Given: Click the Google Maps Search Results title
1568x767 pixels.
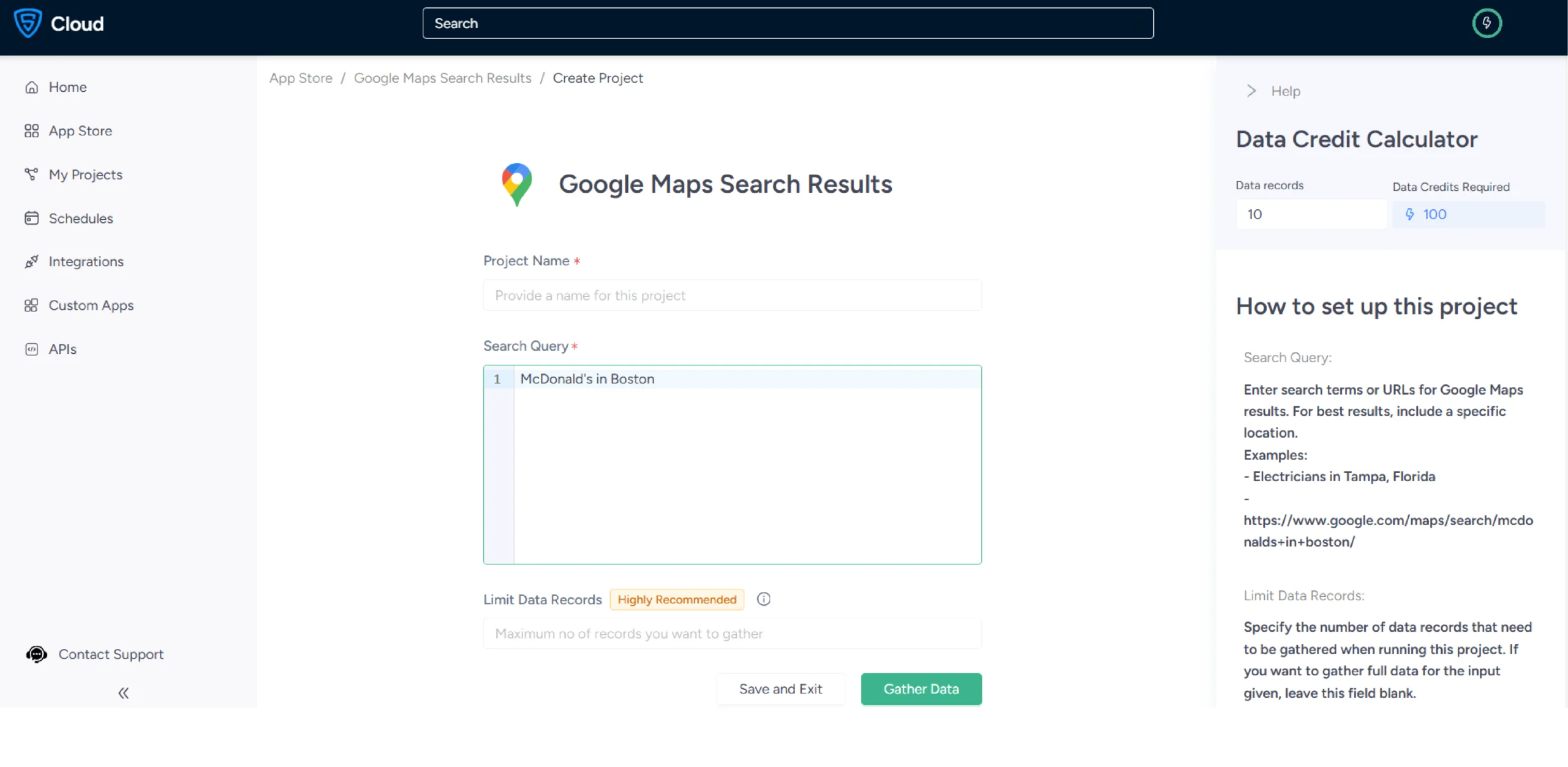Looking at the screenshot, I should click(726, 184).
